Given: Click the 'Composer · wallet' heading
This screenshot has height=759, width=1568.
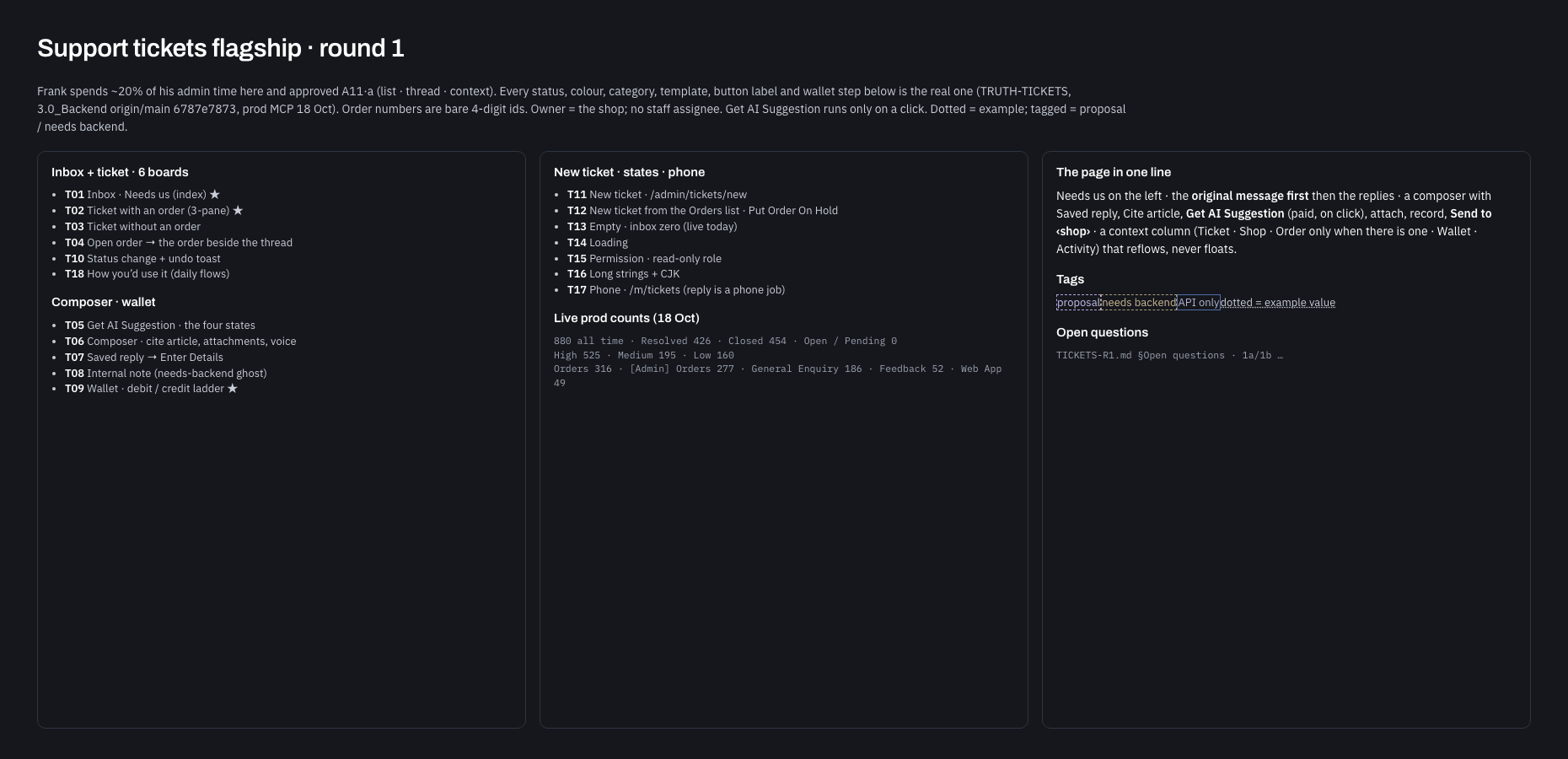Looking at the screenshot, I should click(103, 302).
